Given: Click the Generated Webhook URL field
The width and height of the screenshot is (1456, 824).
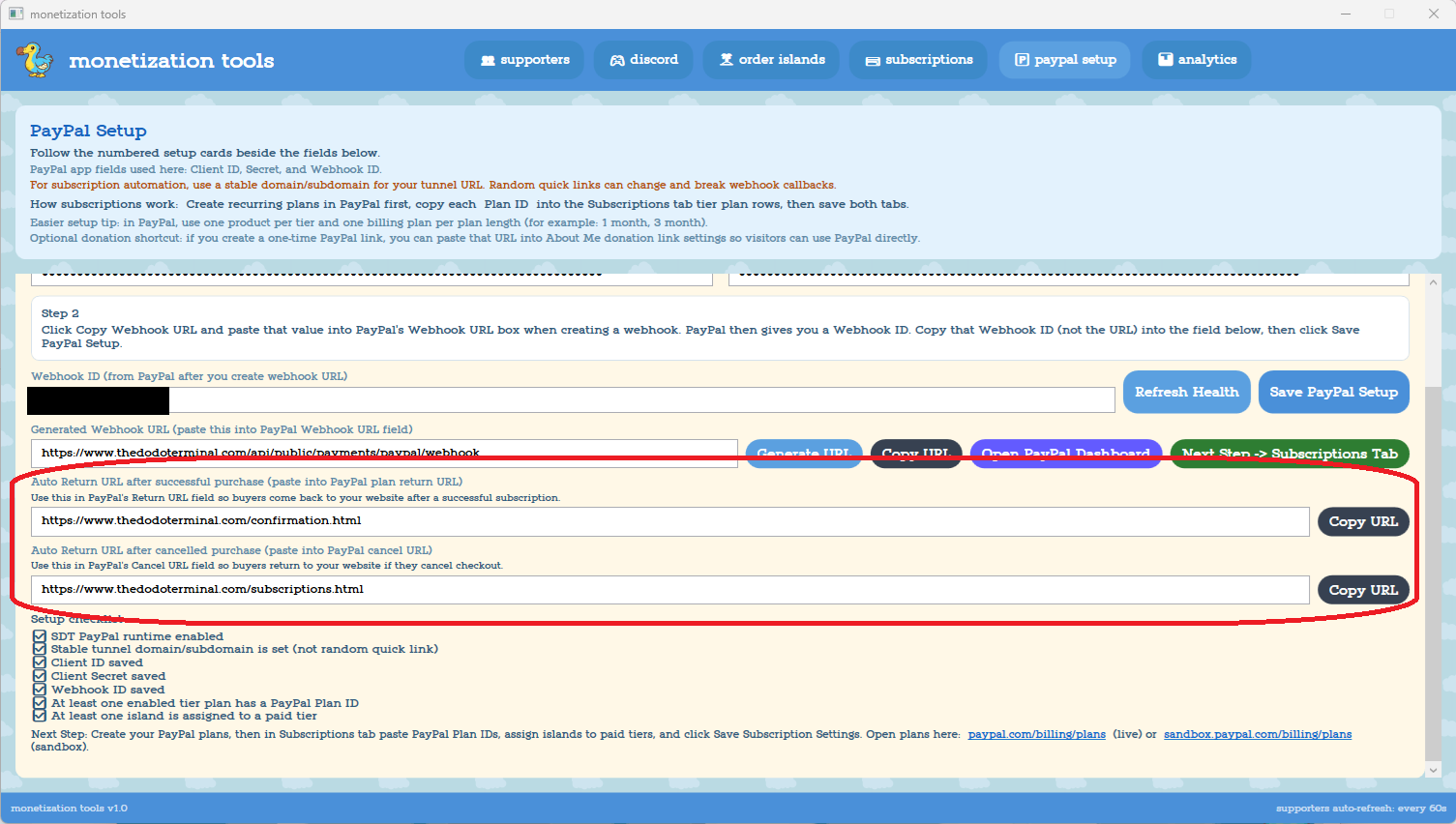Looking at the screenshot, I should 384,454.
